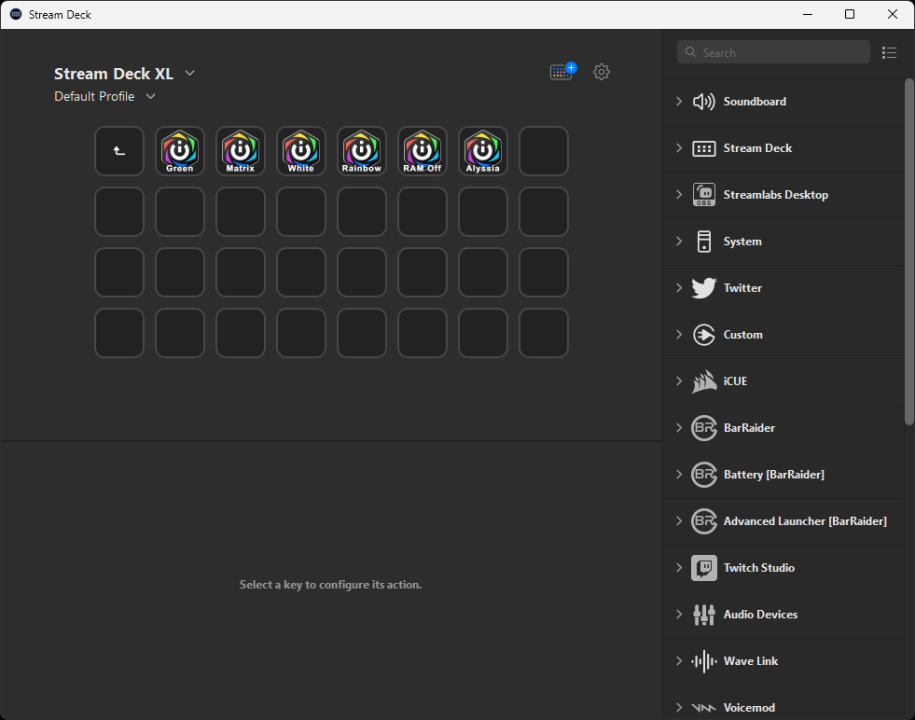Open settings with the gear icon

pyautogui.click(x=601, y=72)
